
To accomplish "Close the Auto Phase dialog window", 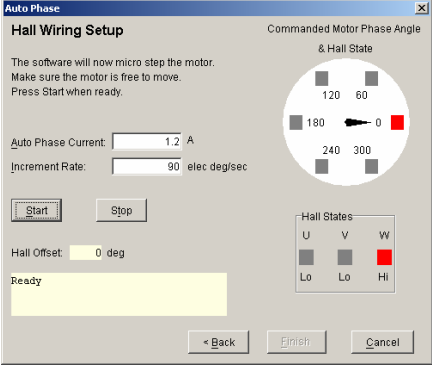I will tap(422, 8).
